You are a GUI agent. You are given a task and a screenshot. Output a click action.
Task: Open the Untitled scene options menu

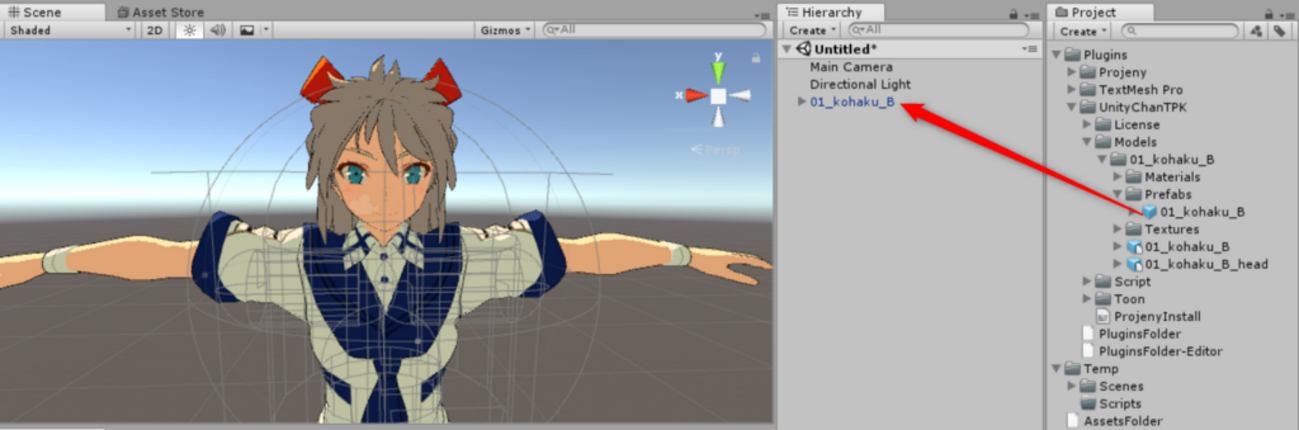click(x=1030, y=49)
